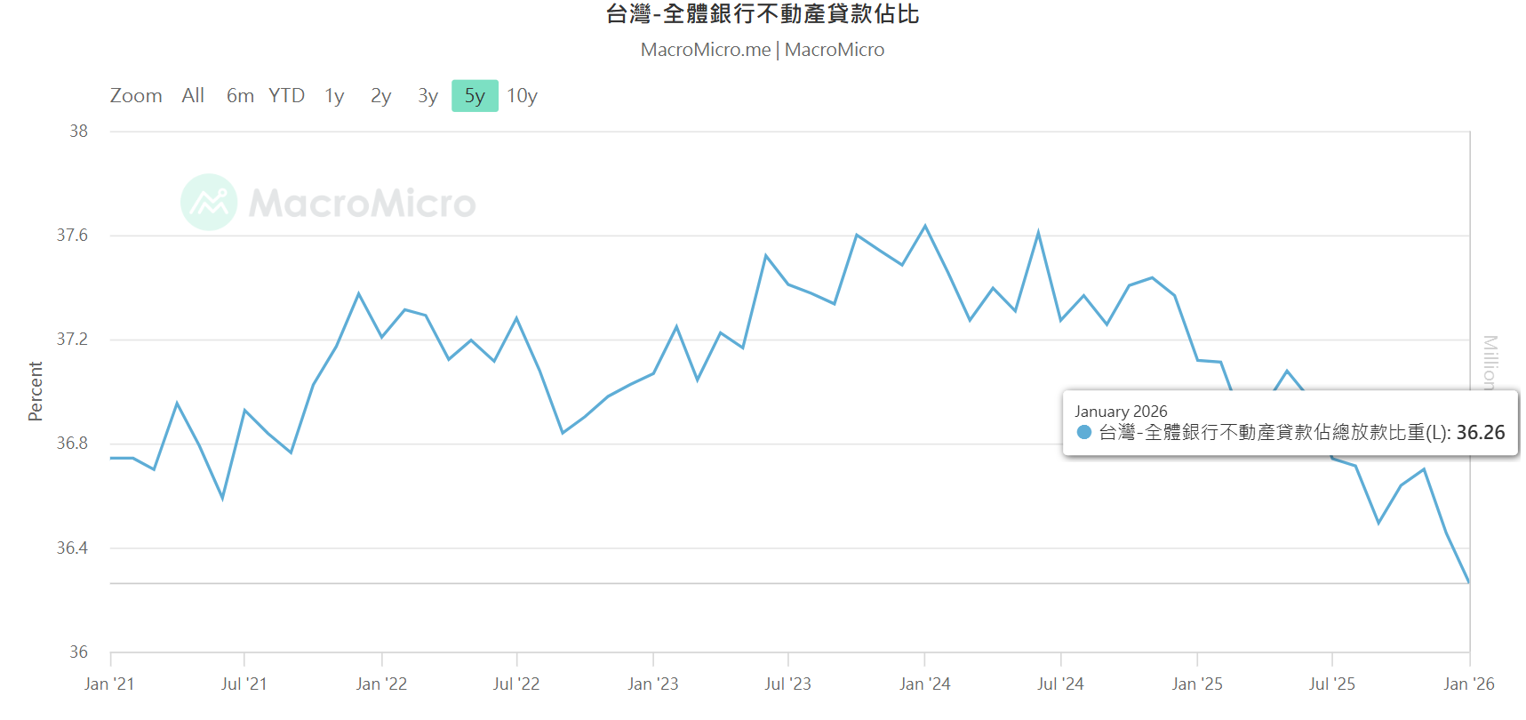Viewport: 1526px width, 720px height.
Task: Switch zoom to 1y
Action: [x=334, y=96]
